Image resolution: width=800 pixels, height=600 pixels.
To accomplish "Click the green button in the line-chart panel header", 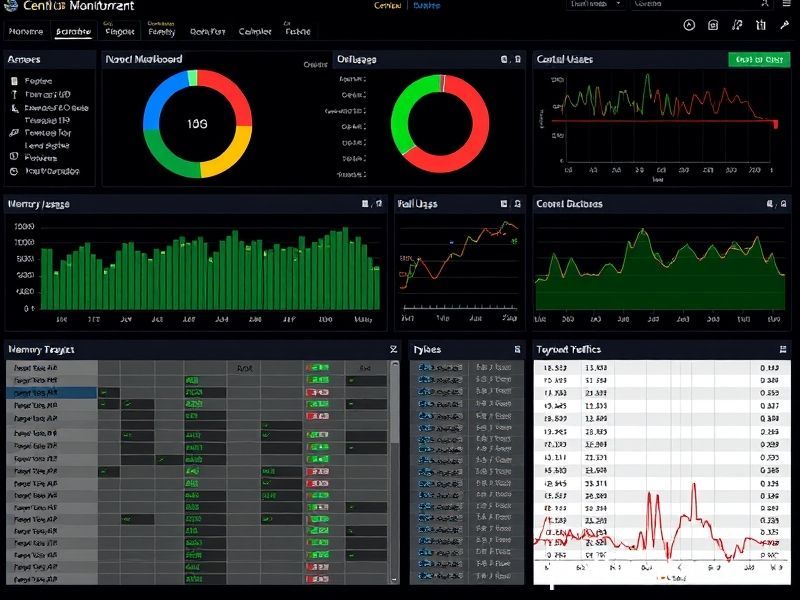I will click(x=759, y=60).
